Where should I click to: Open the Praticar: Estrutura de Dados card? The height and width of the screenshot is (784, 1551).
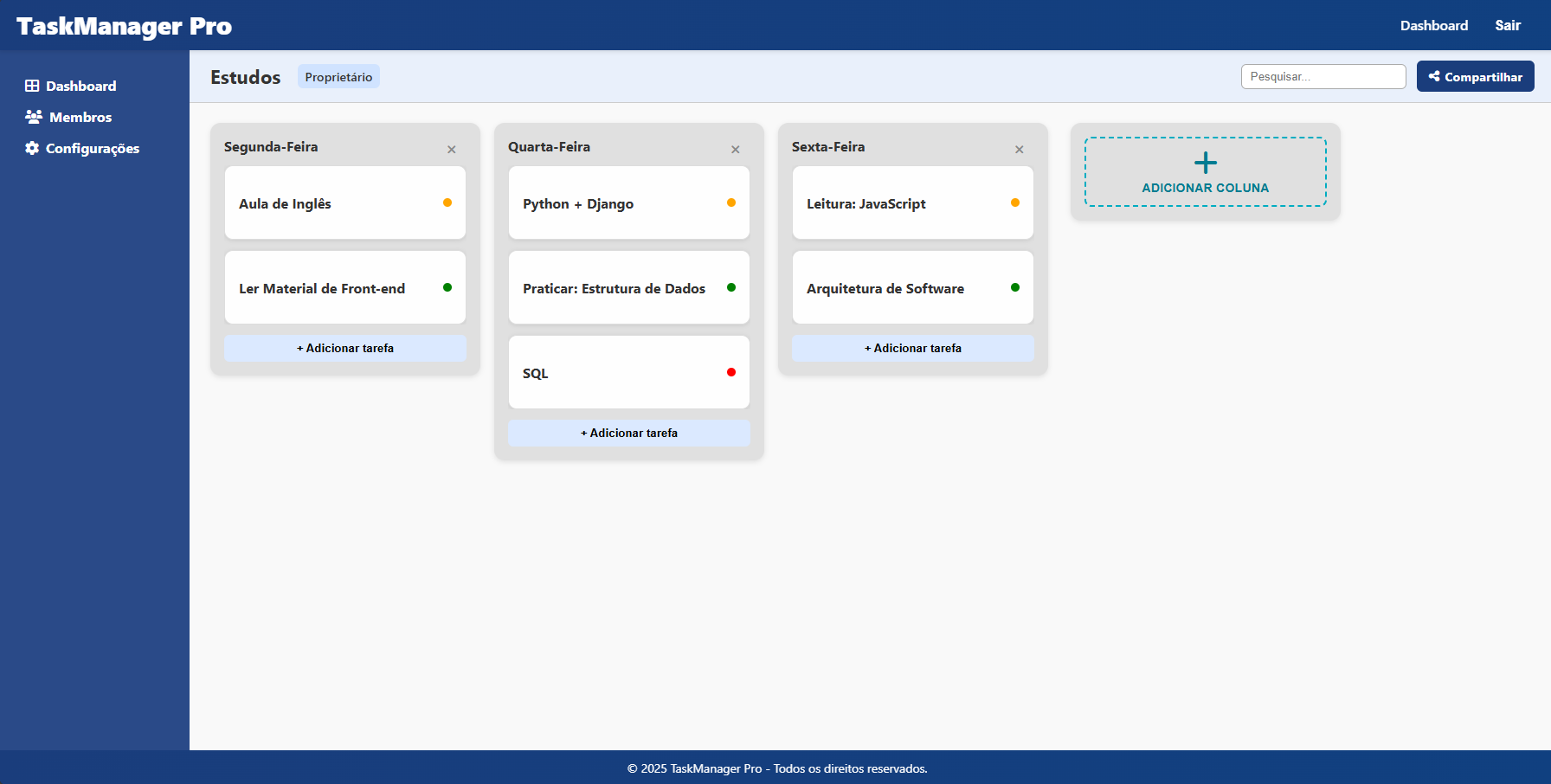pyautogui.click(x=629, y=287)
